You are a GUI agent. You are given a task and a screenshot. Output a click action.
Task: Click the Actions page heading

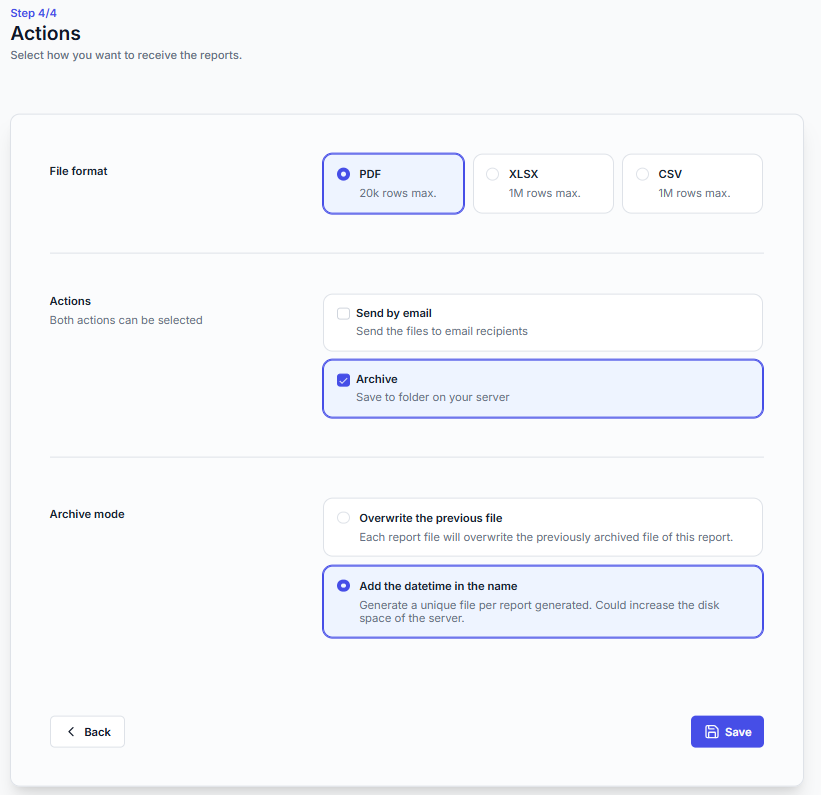[x=46, y=33]
